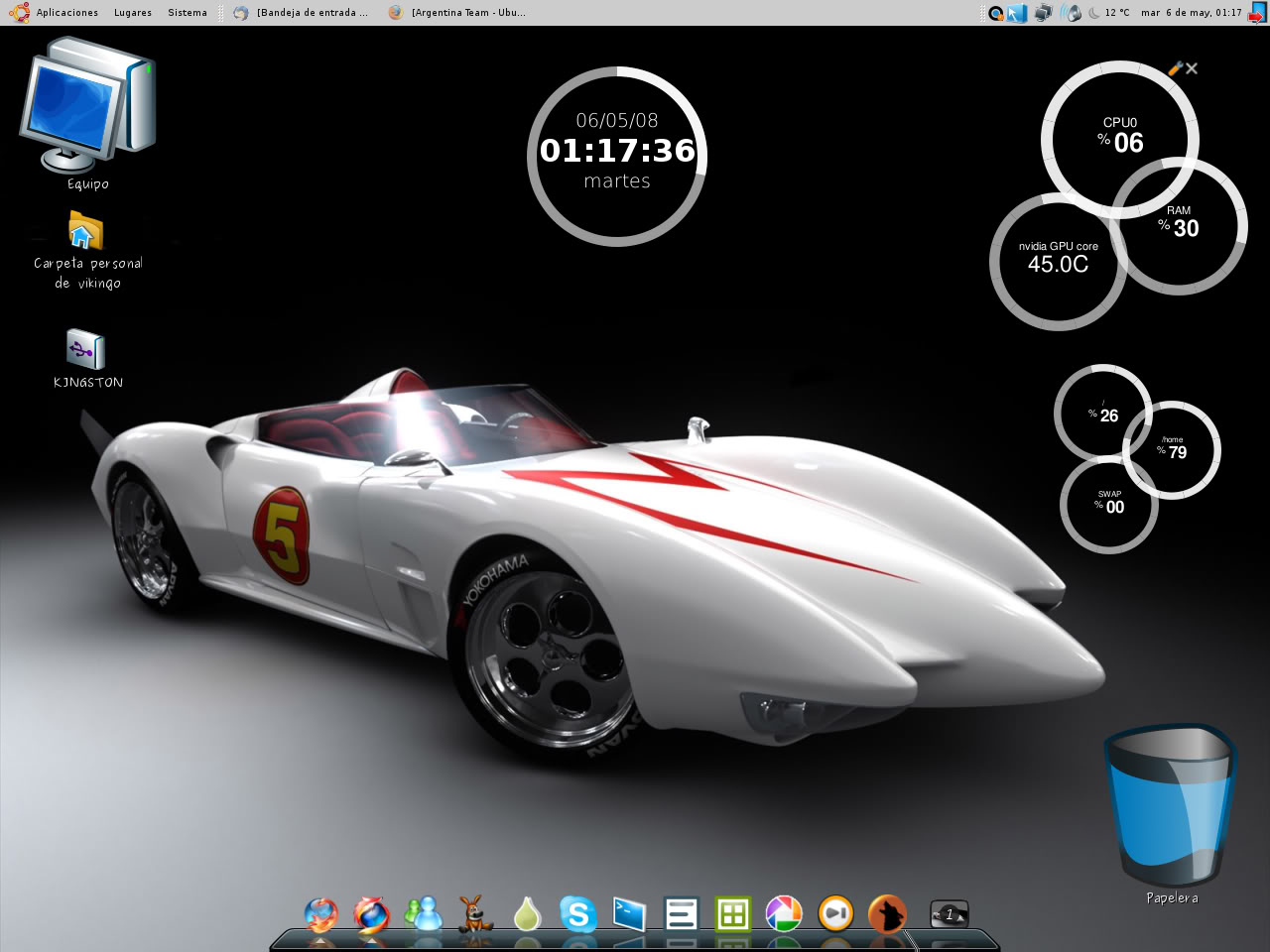Image resolution: width=1270 pixels, height=952 pixels.
Task: Open Picasa from the dock
Action: coord(783,913)
